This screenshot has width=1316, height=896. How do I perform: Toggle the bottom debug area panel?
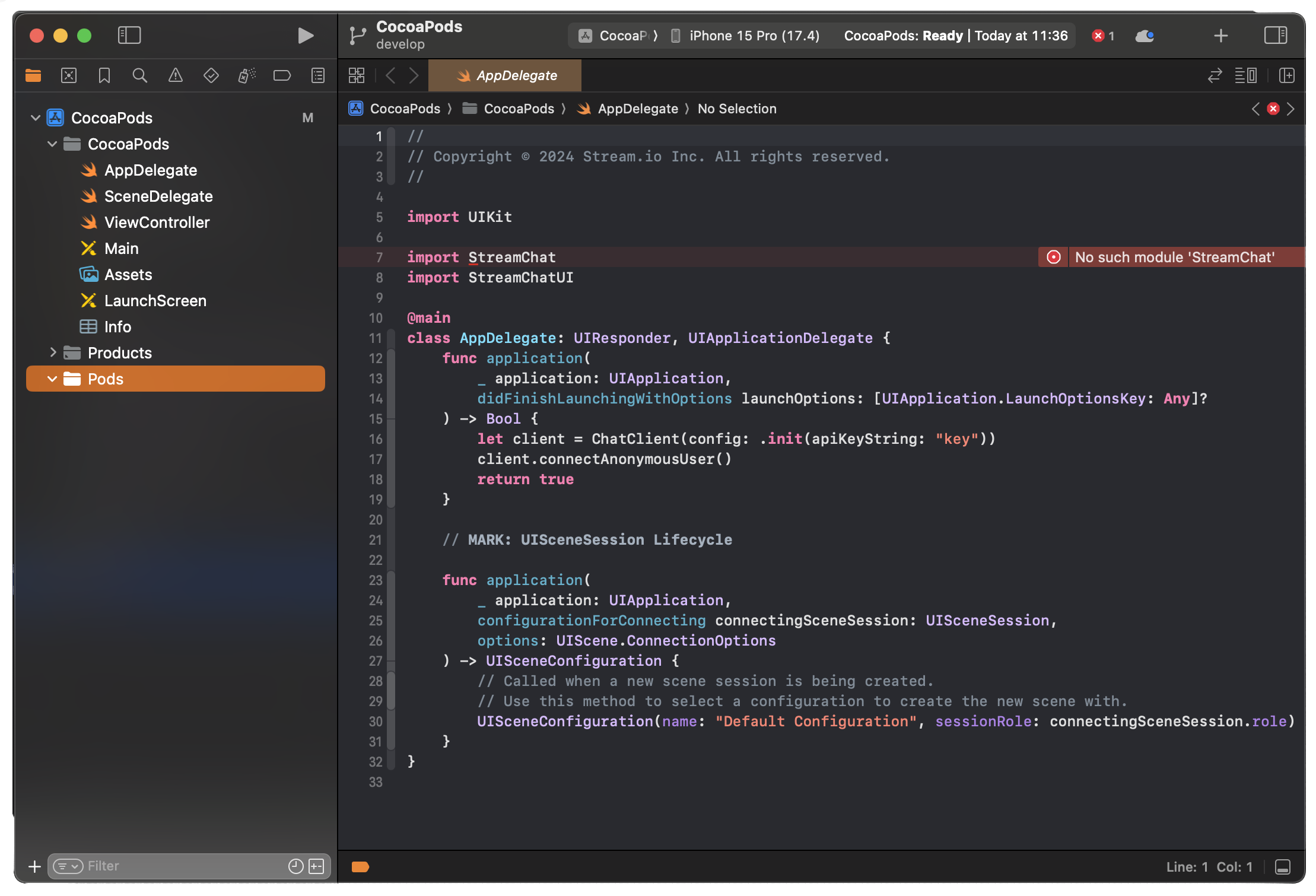click(x=1282, y=867)
